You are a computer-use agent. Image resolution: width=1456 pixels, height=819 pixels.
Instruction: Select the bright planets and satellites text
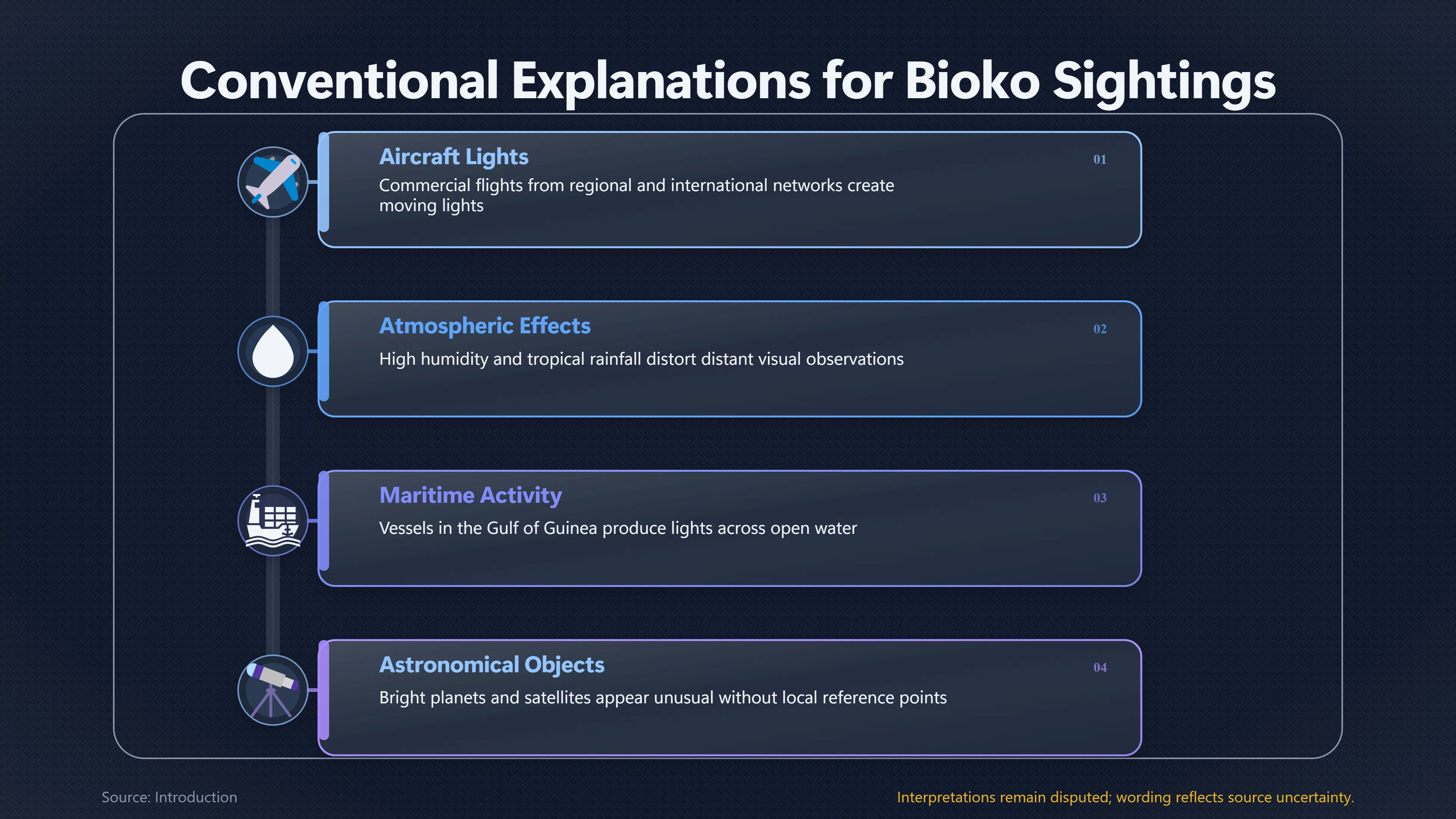(662, 698)
